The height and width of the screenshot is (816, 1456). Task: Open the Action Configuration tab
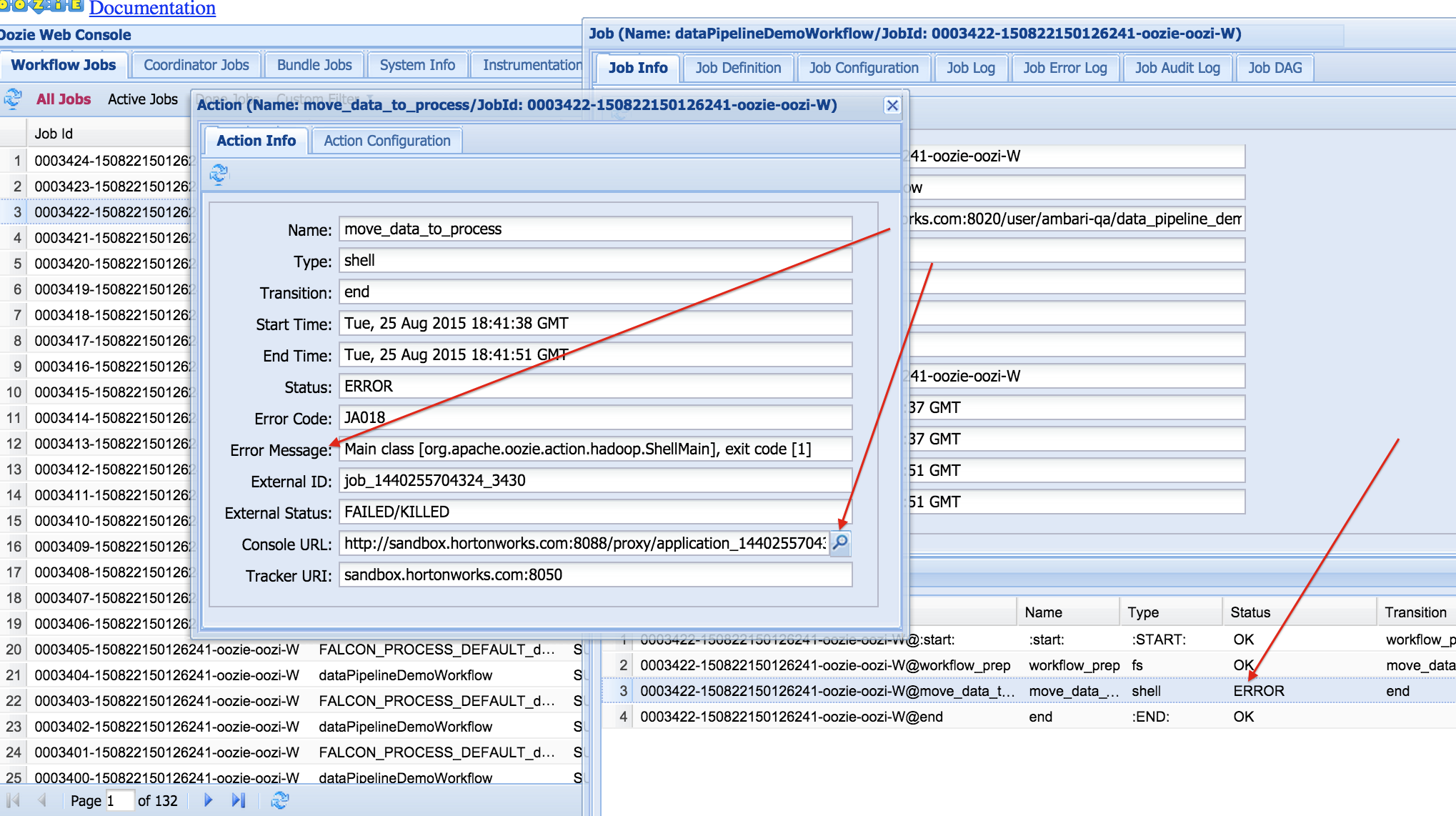pos(387,140)
